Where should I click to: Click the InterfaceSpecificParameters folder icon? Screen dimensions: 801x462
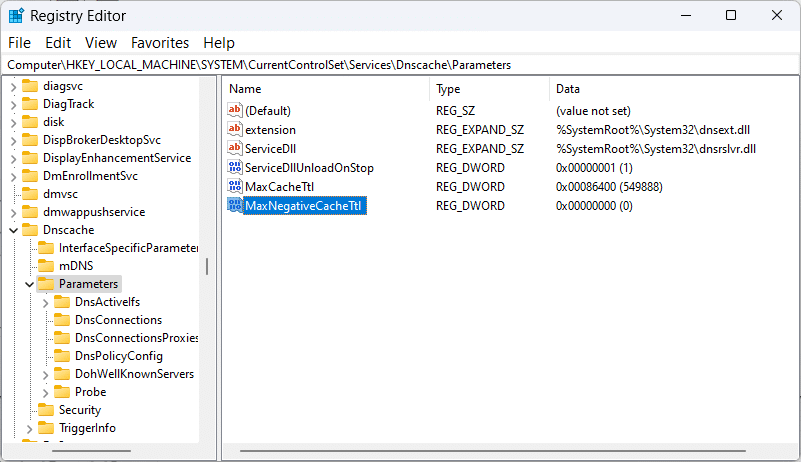[46, 248]
